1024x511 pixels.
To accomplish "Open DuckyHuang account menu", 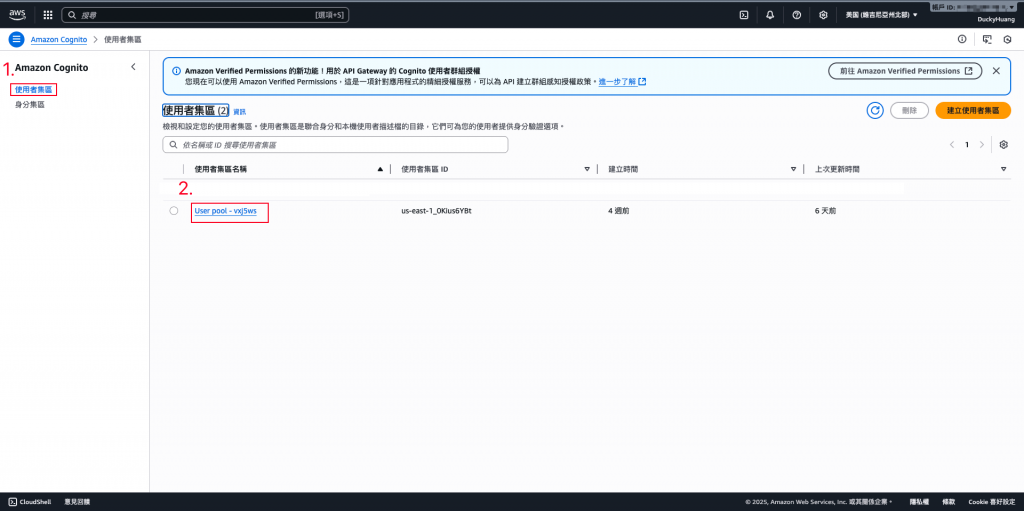I will click(x=996, y=20).
